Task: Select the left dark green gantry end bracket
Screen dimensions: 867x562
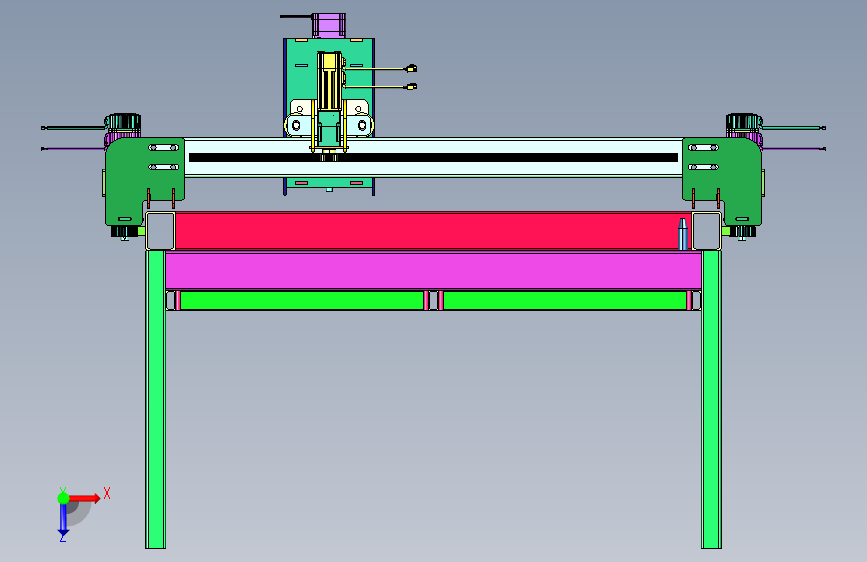Action: click(144, 181)
